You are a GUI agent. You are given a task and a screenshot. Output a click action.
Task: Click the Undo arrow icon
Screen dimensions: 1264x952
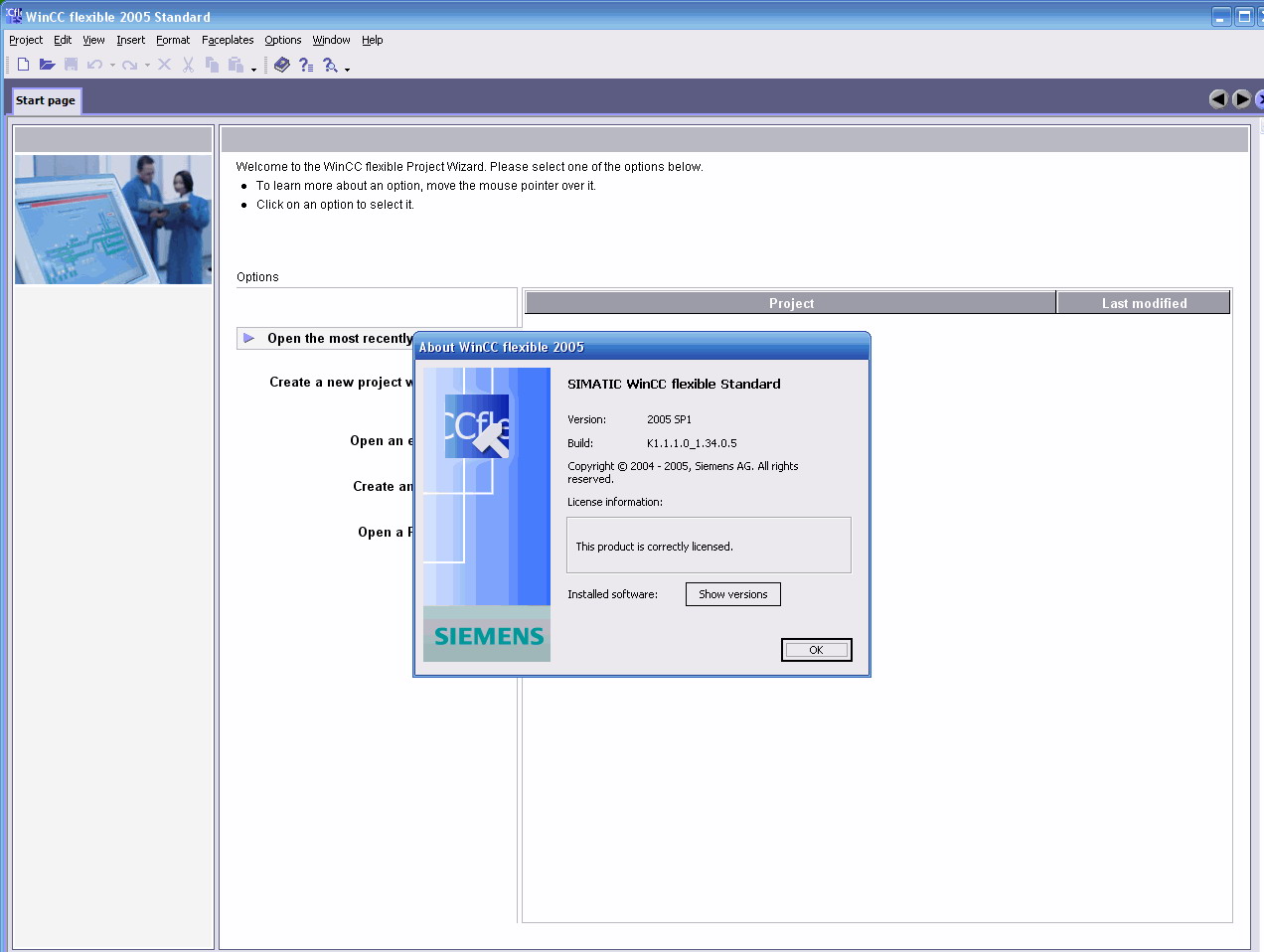(94, 65)
